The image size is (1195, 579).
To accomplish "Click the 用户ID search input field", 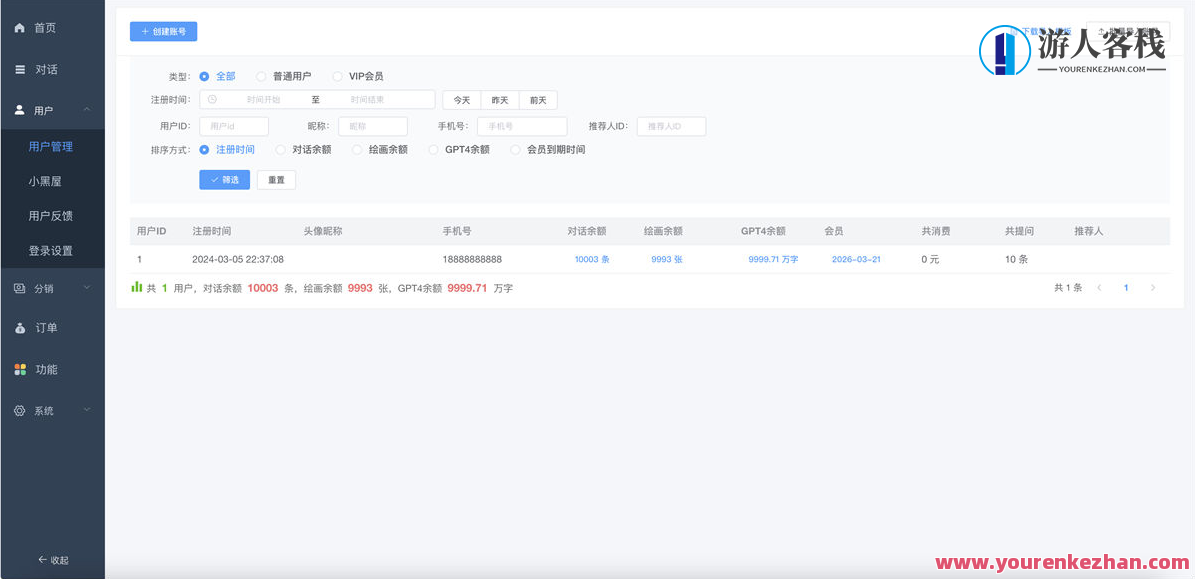I will (x=233, y=126).
